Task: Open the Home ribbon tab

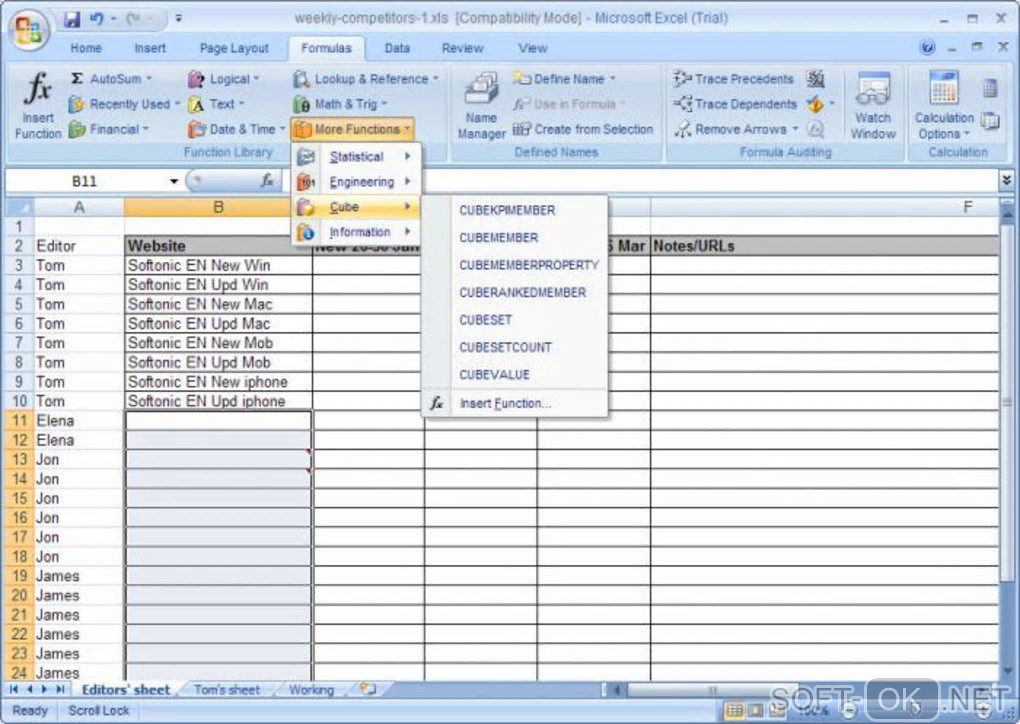Action: tap(86, 48)
